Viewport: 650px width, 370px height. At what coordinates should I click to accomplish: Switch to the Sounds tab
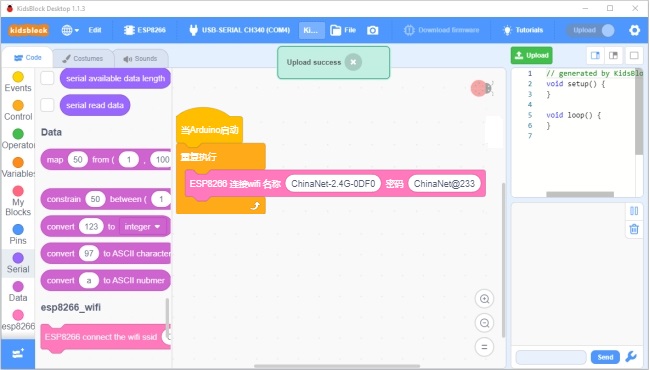pos(140,59)
